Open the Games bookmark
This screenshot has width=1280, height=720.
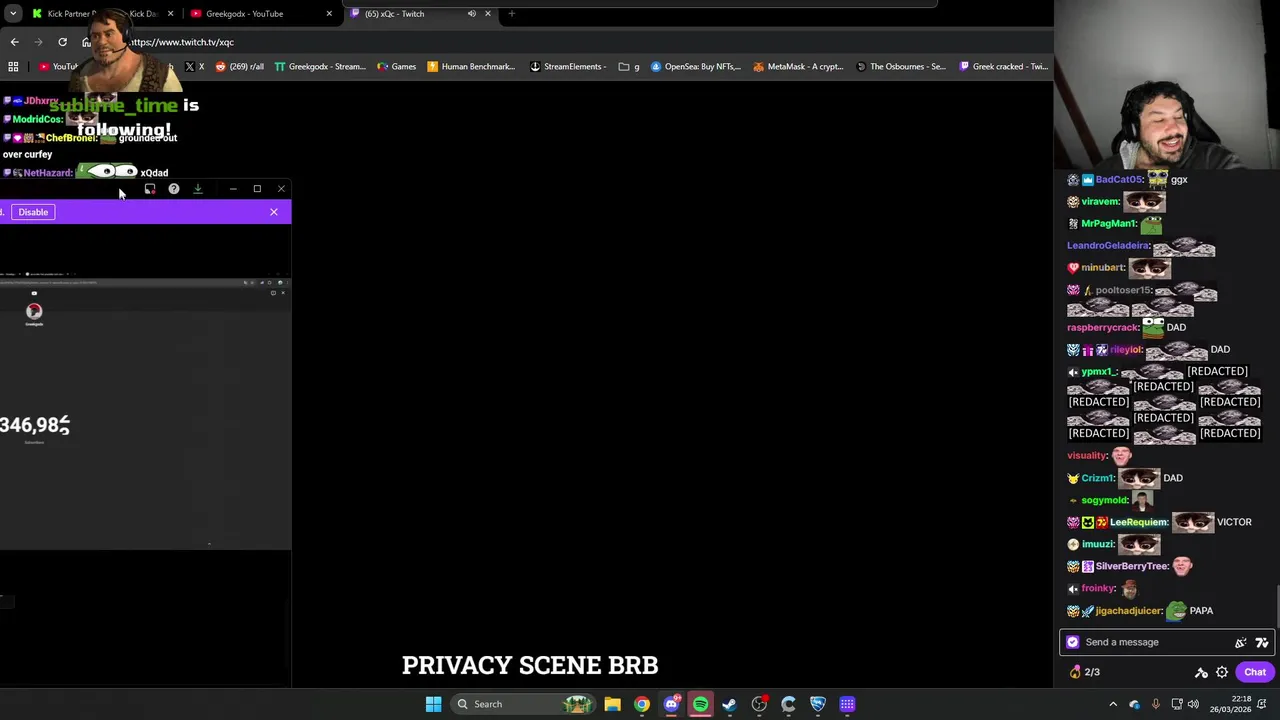pyautogui.click(x=397, y=66)
